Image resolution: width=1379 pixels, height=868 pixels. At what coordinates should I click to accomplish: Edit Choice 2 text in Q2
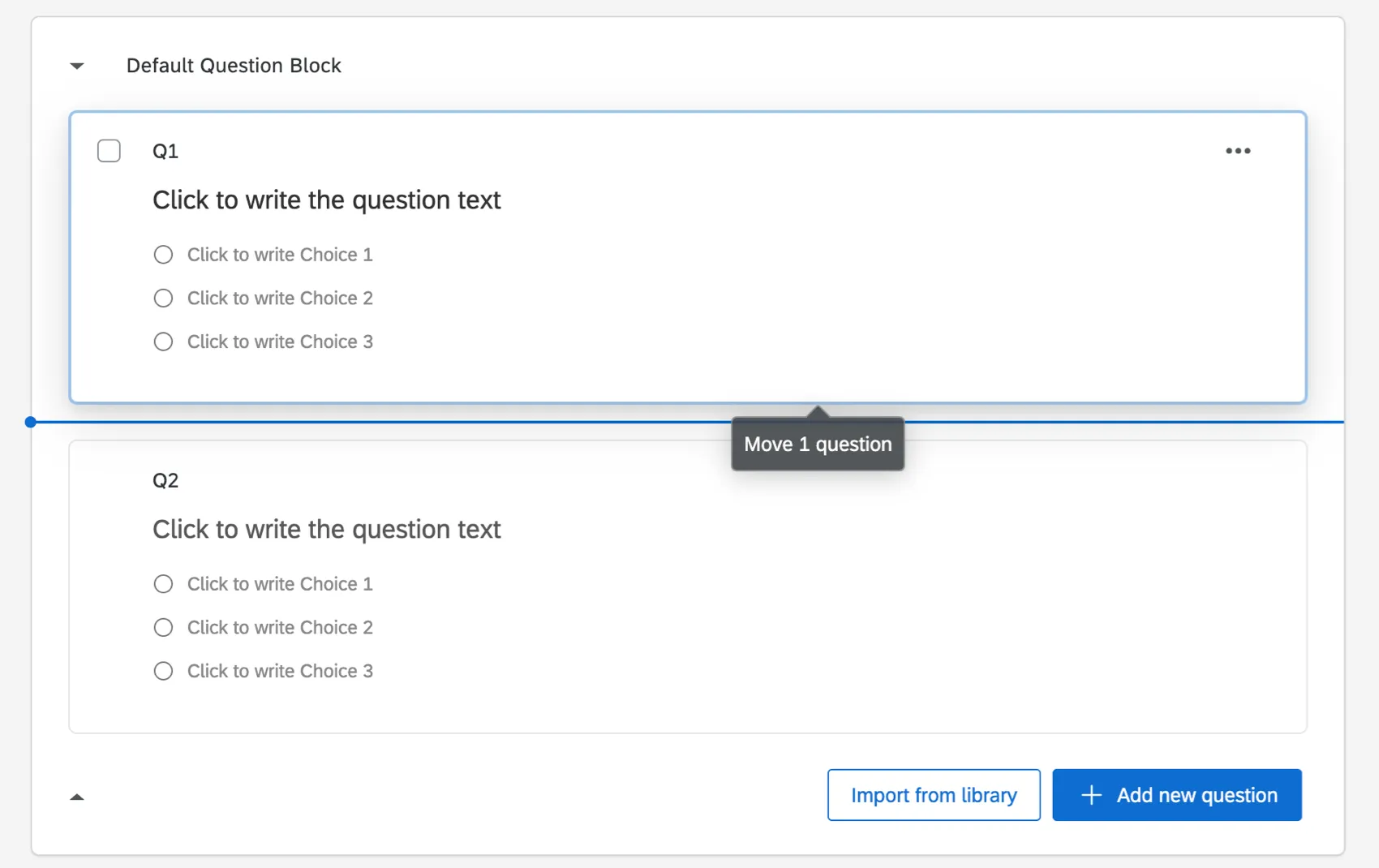[x=280, y=627]
